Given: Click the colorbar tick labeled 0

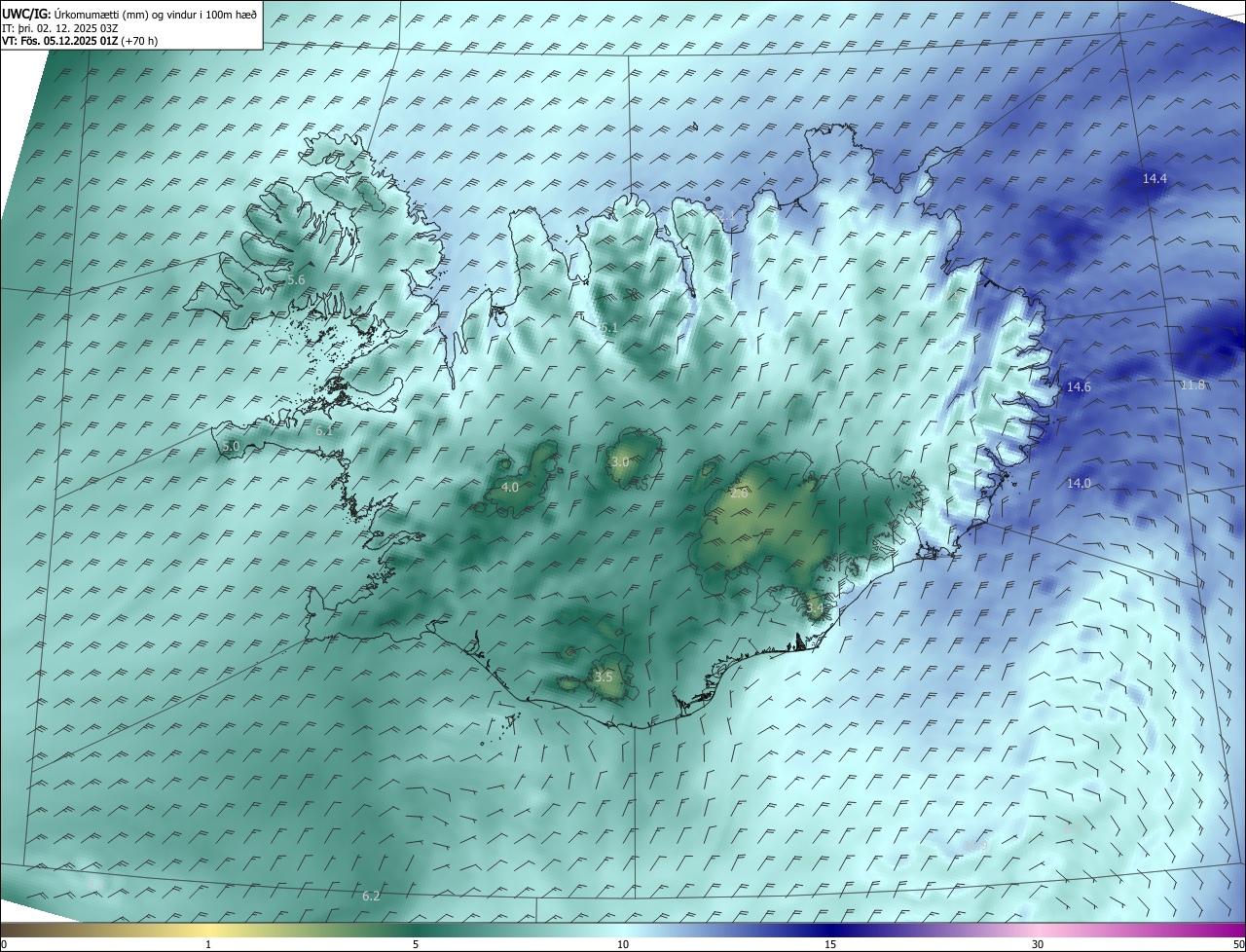Looking at the screenshot, I should (x=4, y=944).
